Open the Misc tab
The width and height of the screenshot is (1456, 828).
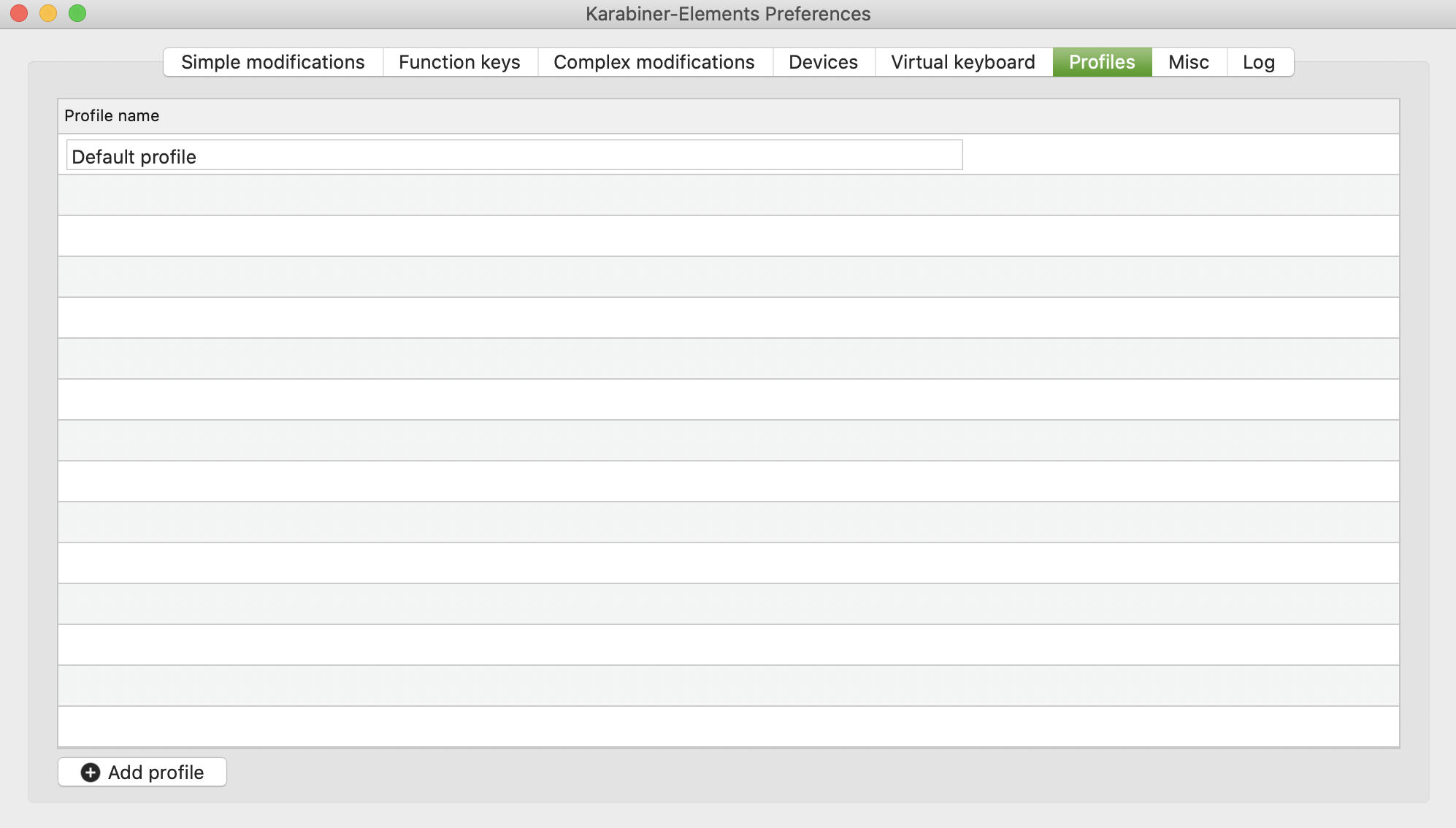(x=1188, y=62)
